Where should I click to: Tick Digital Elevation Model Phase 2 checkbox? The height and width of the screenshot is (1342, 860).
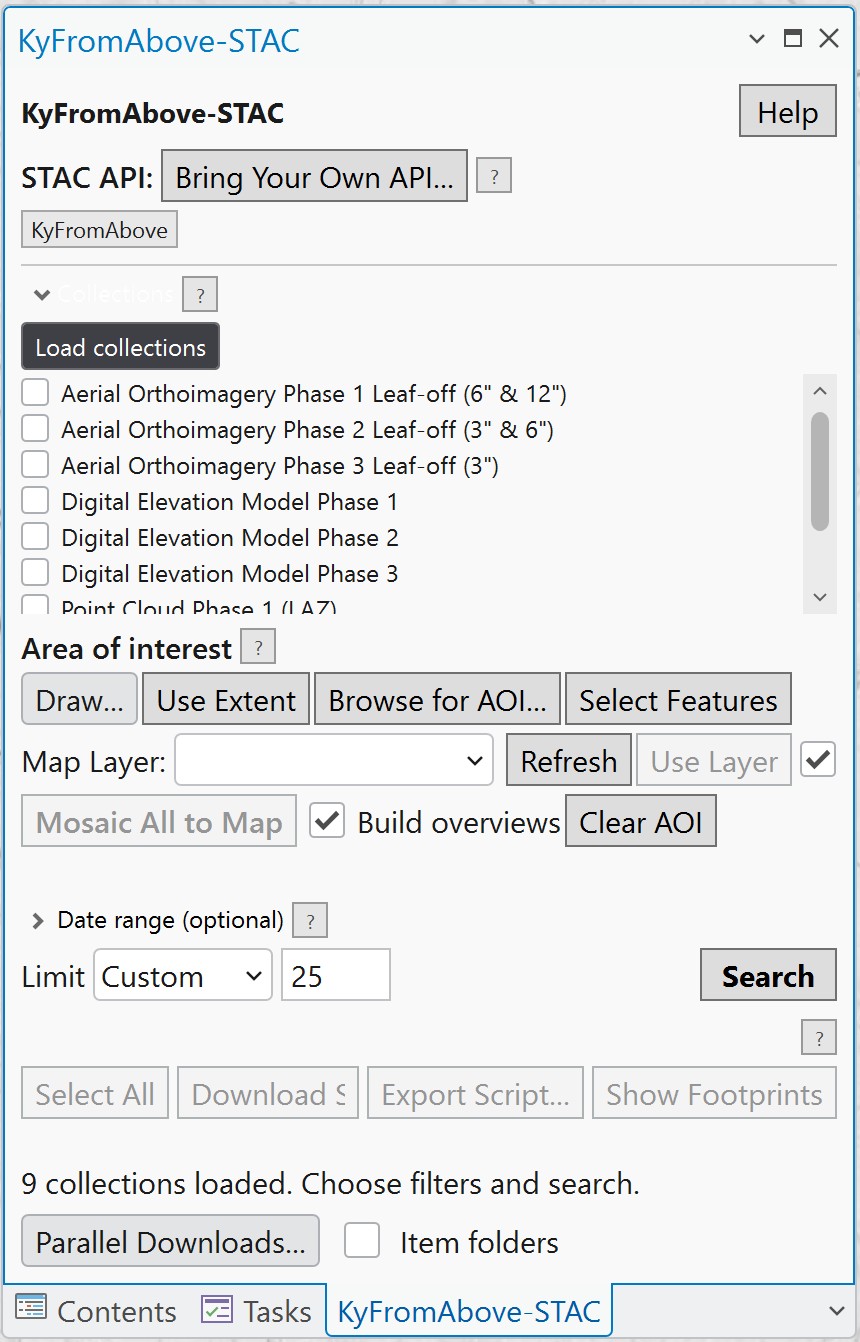pos(35,537)
